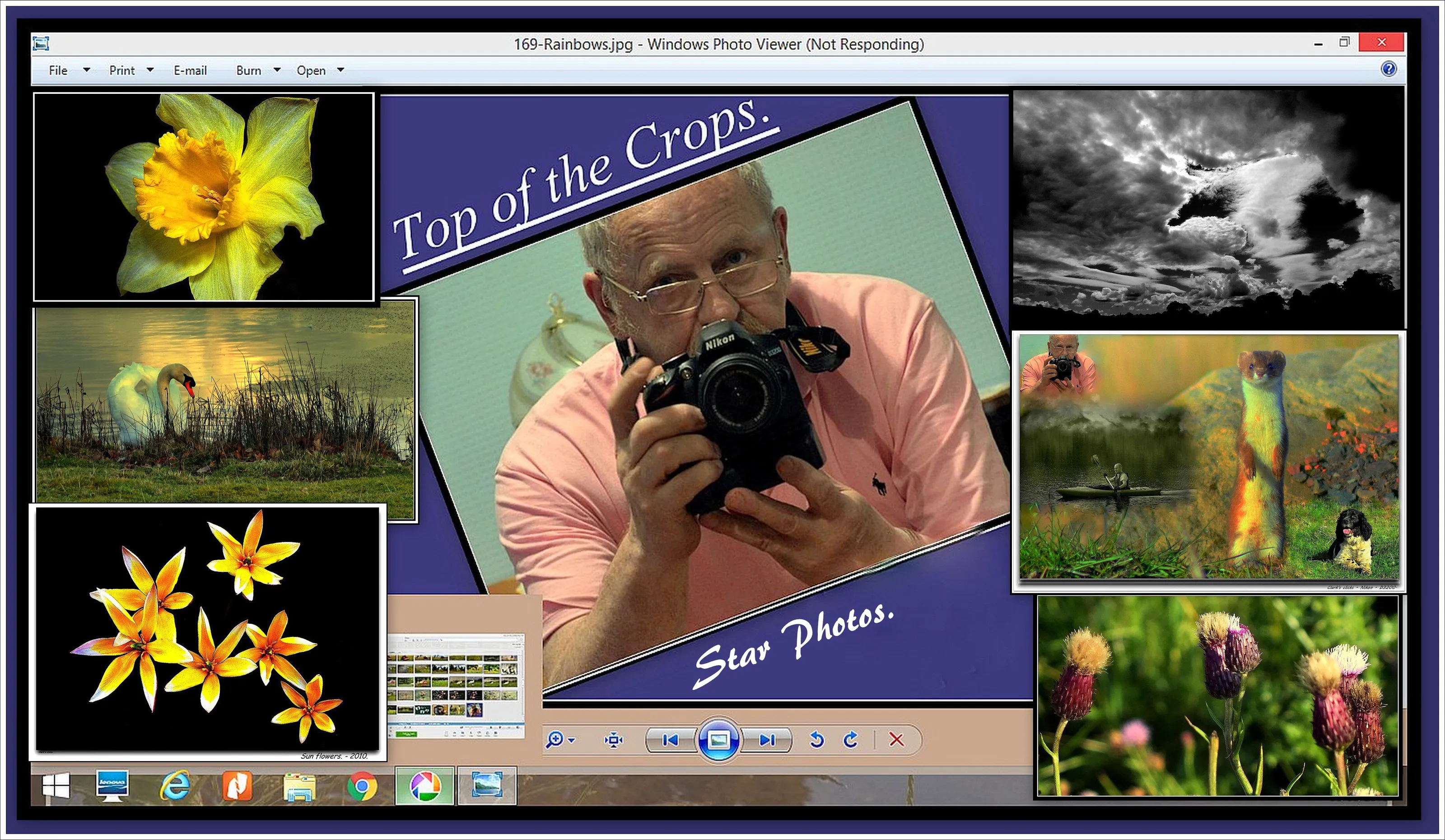
Task: Open the File menu
Action: (x=58, y=70)
